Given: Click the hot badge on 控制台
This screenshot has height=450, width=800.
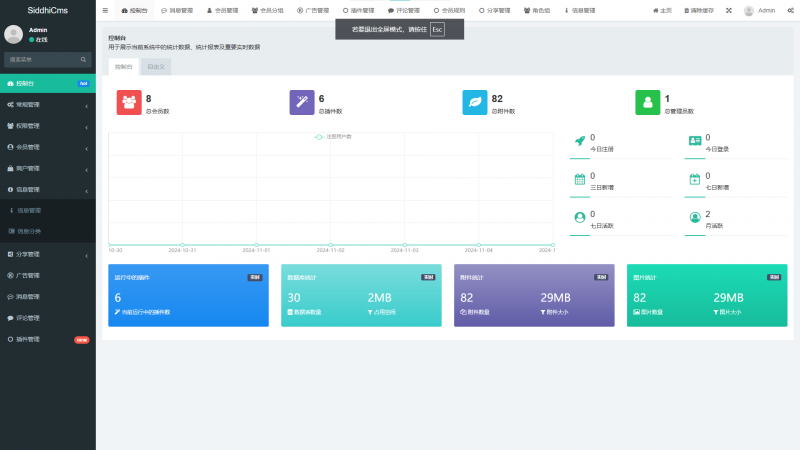Looking at the screenshot, I should [83, 84].
